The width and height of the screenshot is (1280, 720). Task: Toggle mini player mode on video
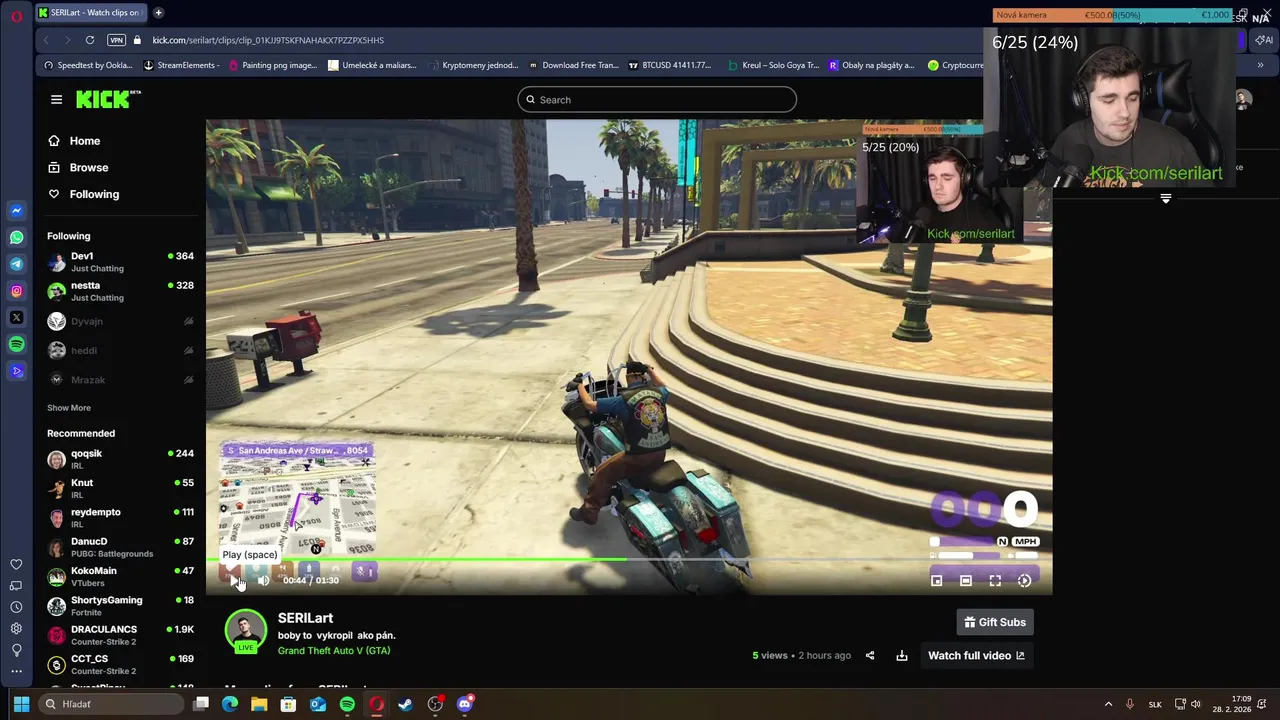(x=936, y=580)
